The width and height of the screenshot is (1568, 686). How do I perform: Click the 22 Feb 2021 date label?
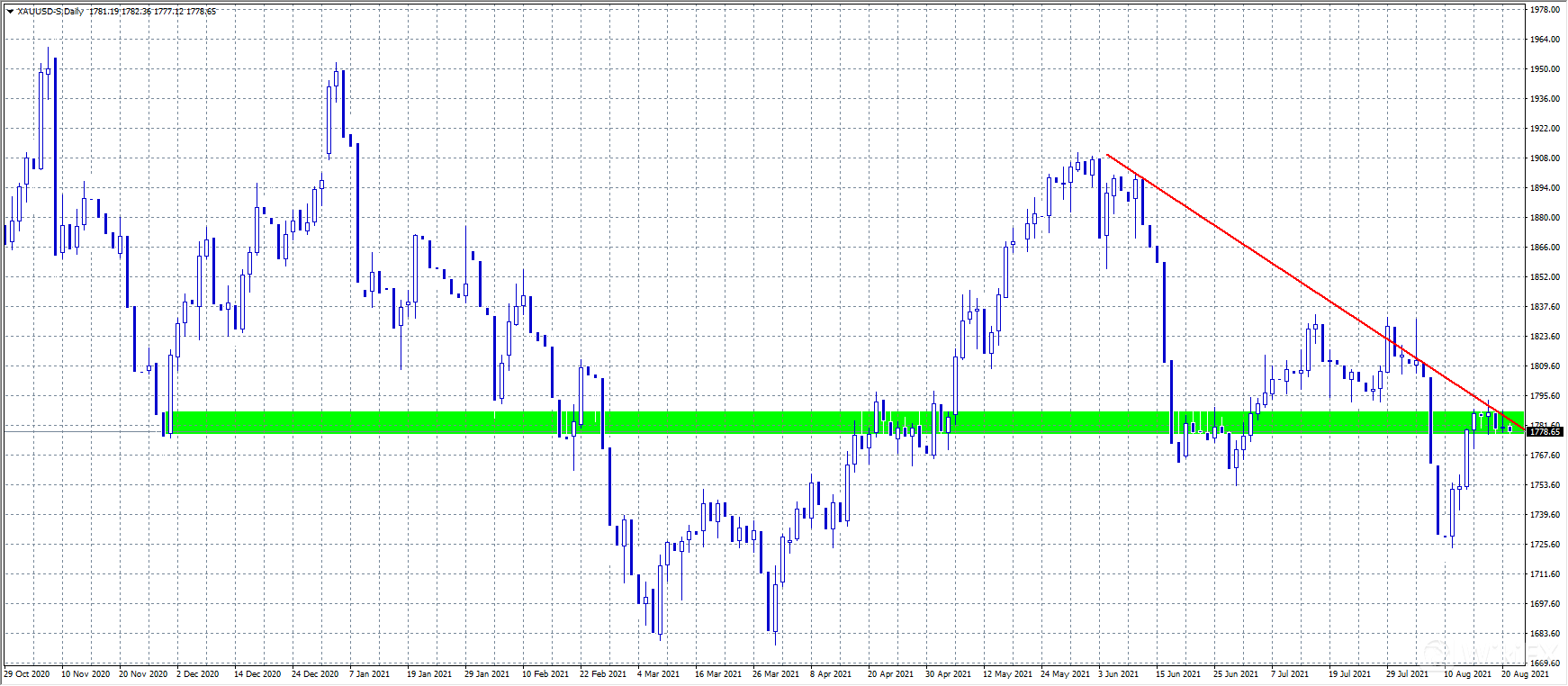(x=603, y=673)
